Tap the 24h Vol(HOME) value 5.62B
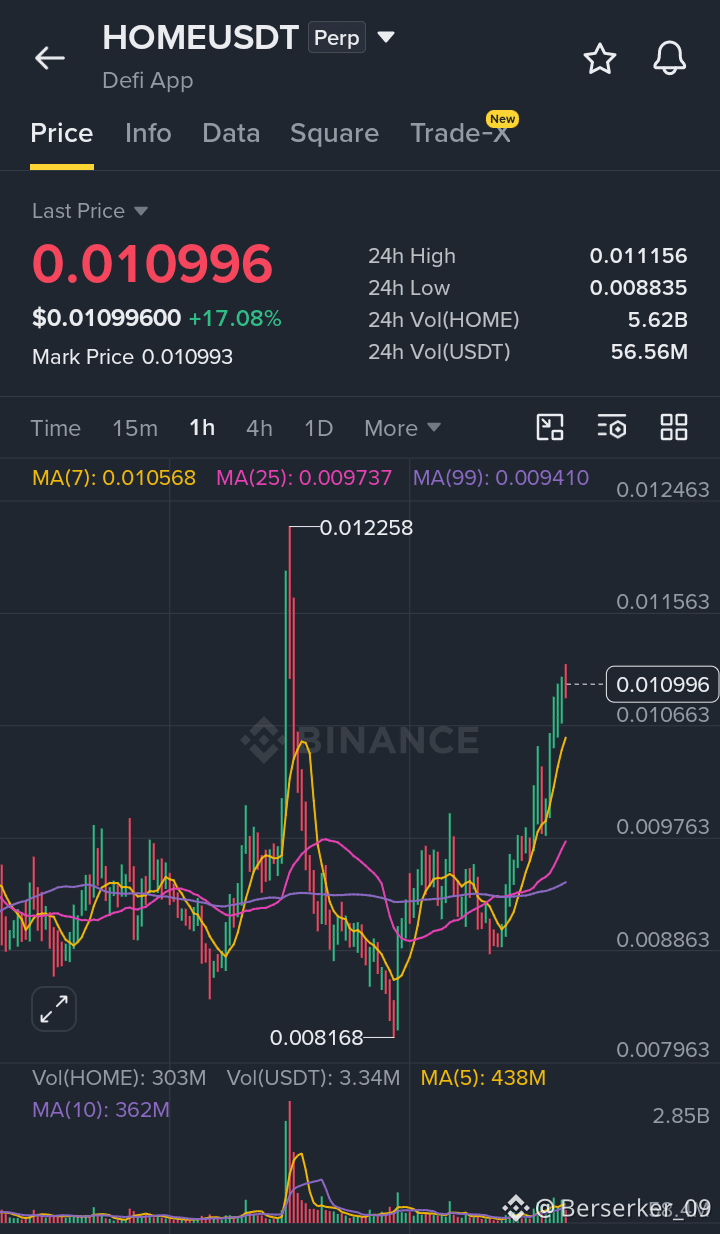The width and height of the screenshot is (720, 1234). (657, 320)
